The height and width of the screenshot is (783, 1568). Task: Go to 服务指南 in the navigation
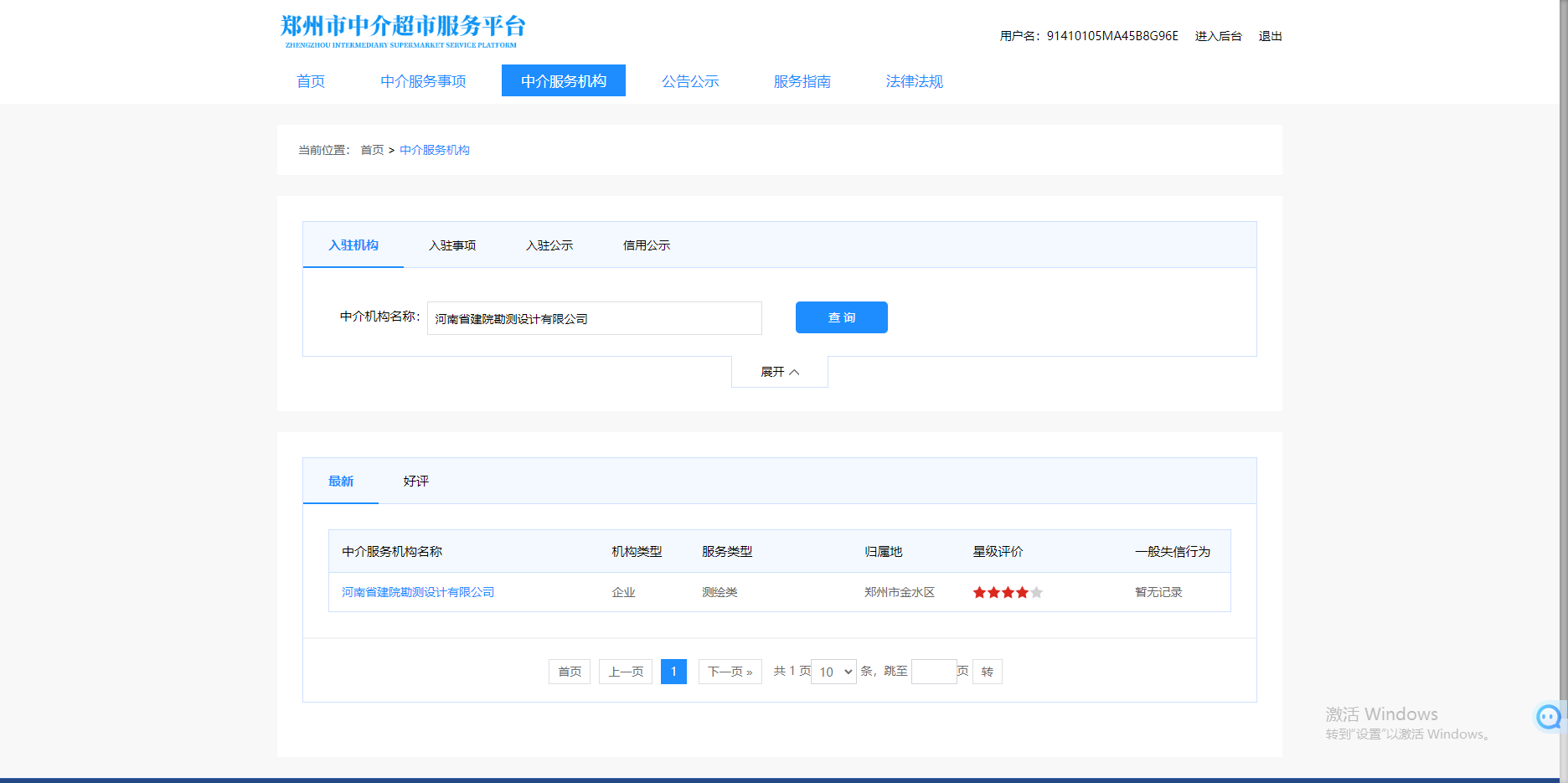(x=802, y=81)
